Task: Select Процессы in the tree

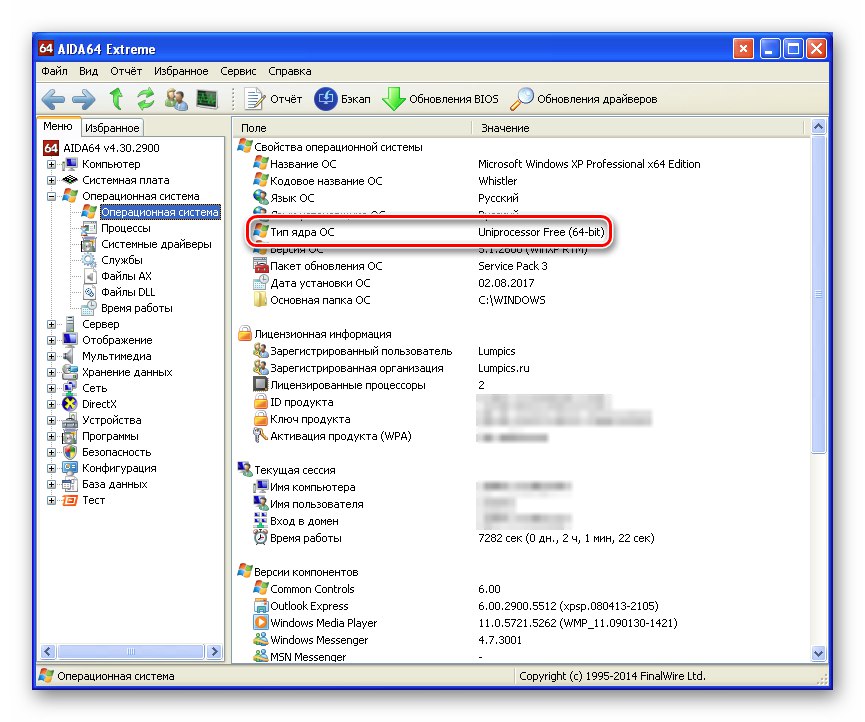Action: [x=126, y=228]
